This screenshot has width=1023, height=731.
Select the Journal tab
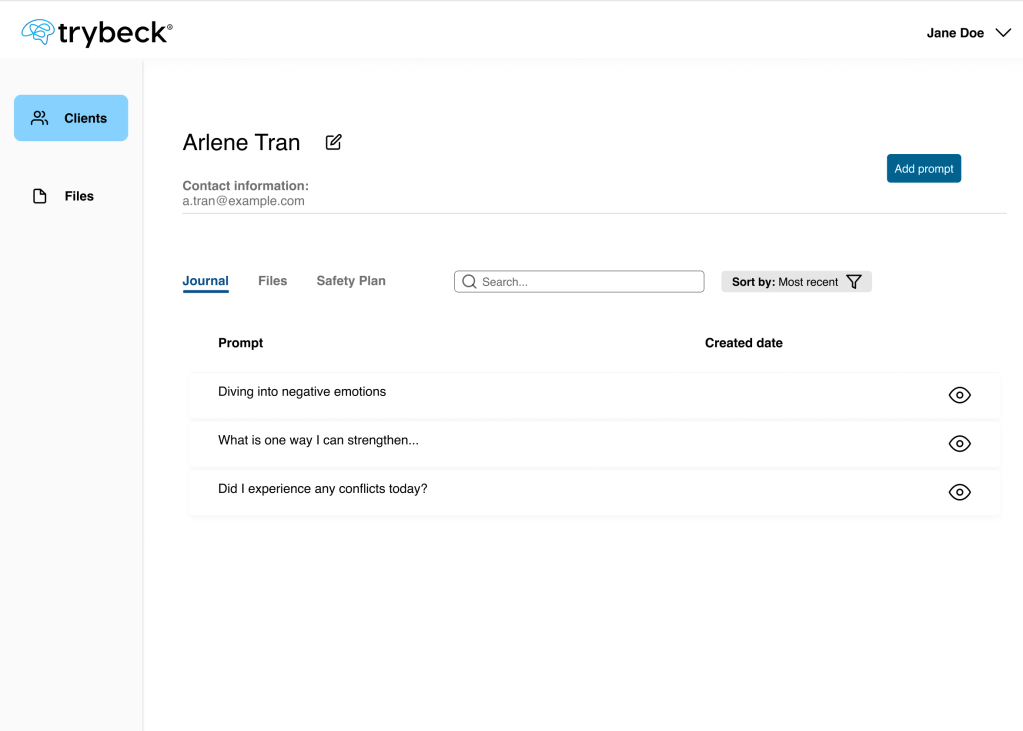205,281
